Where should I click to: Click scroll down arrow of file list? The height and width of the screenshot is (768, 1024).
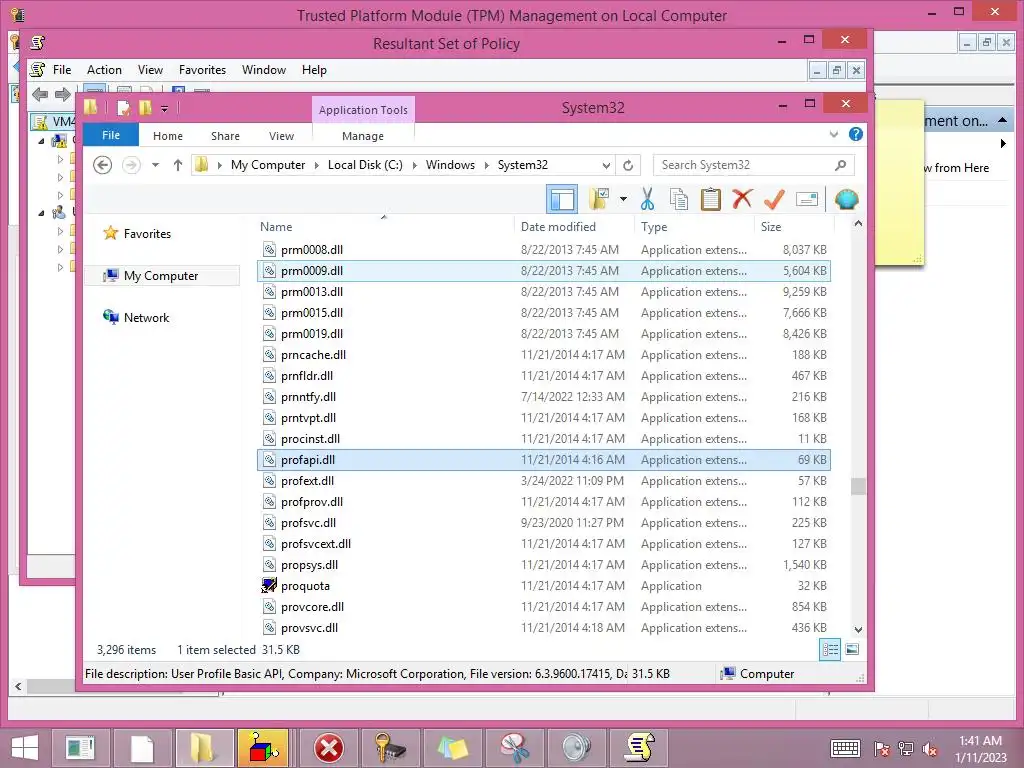pos(858,630)
